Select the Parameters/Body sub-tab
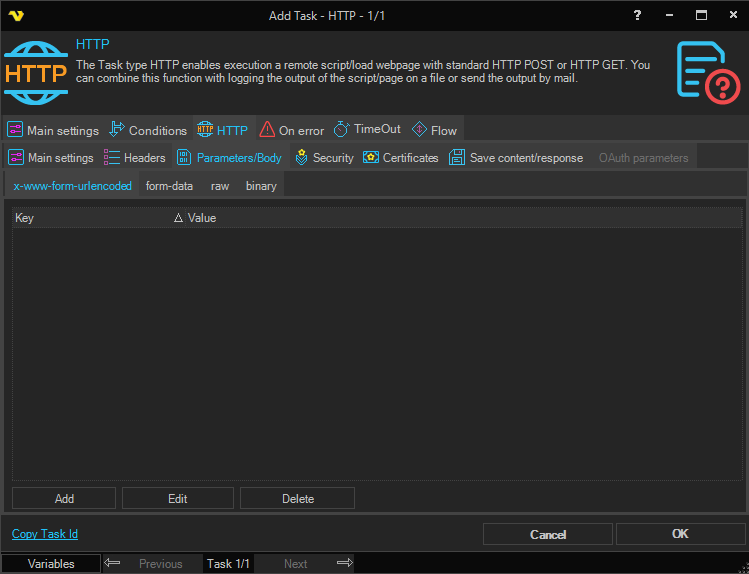The width and height of the screenshot is (749, 574). 229,158
